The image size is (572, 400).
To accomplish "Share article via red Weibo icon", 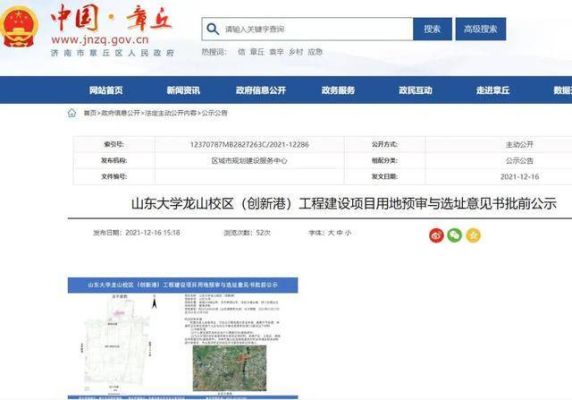I will click(436, 235).
